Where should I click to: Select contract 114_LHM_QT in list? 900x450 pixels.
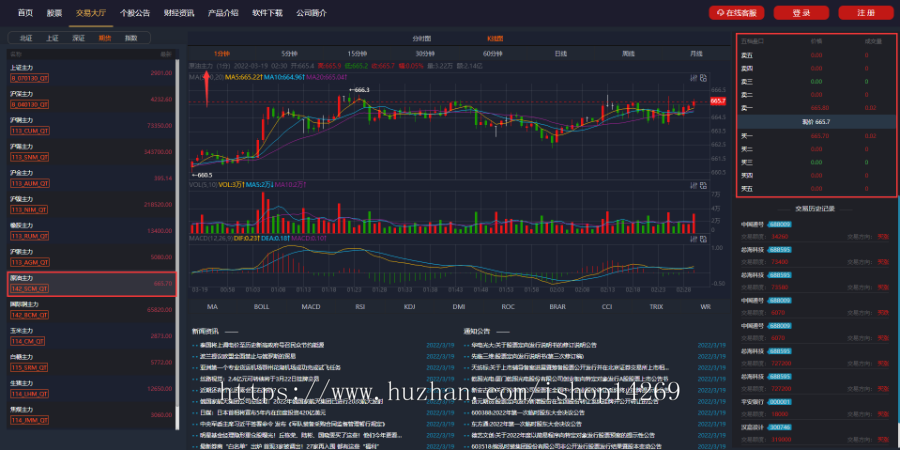click(29, 394)
